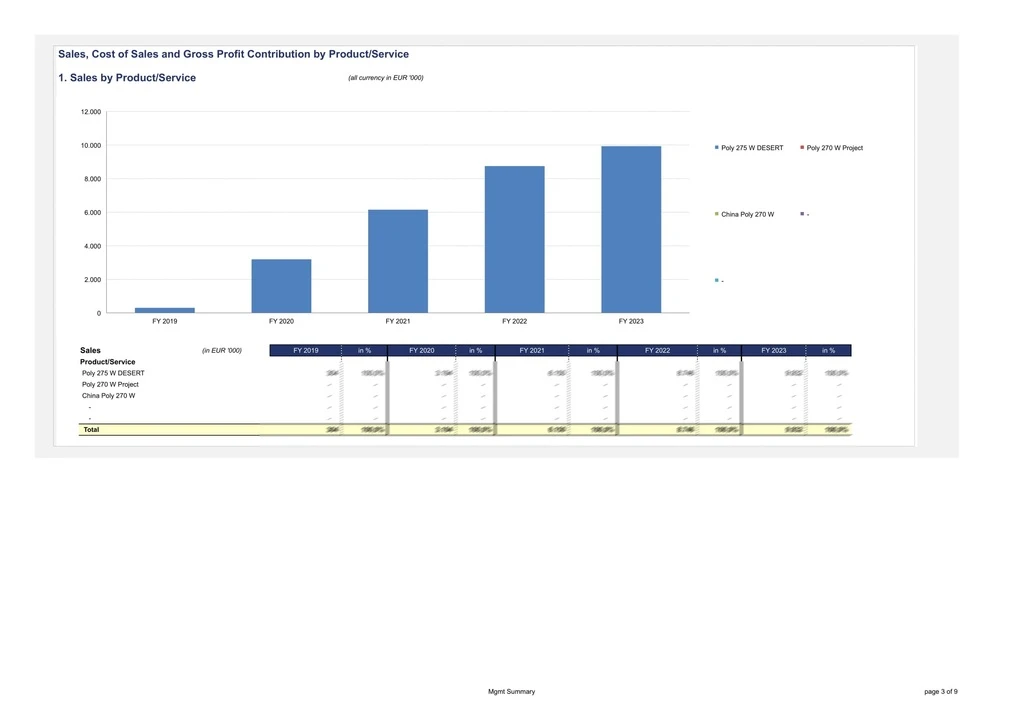Click the FY 2019 table column header
This screenshot has height=724, width=1024.
(x=306, y=351)
